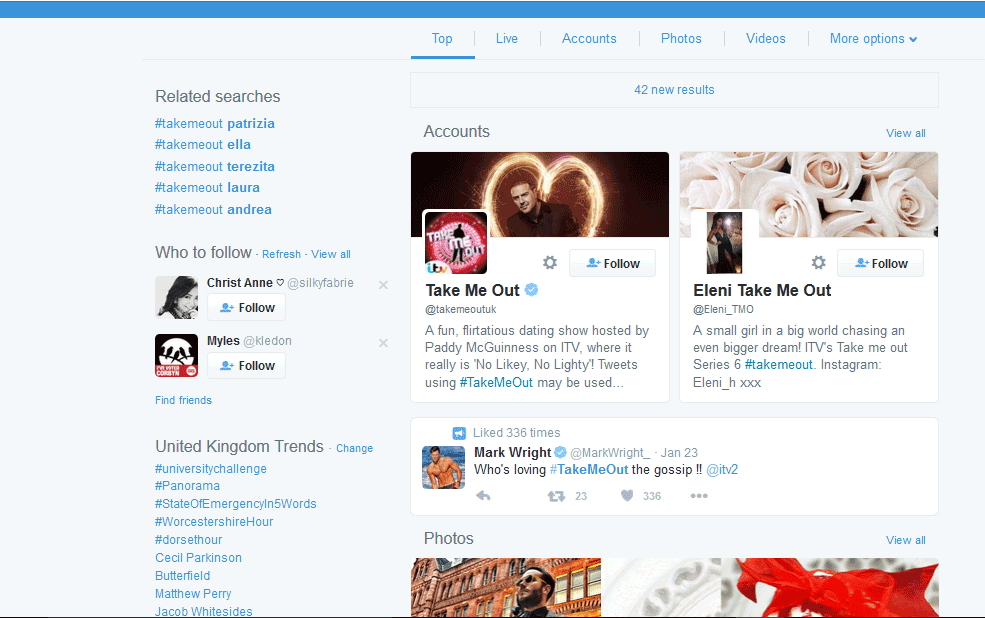Search #takemeout andrea
Image resolution: width=985 pixels, height=618 pixels.
click(214, 209)
